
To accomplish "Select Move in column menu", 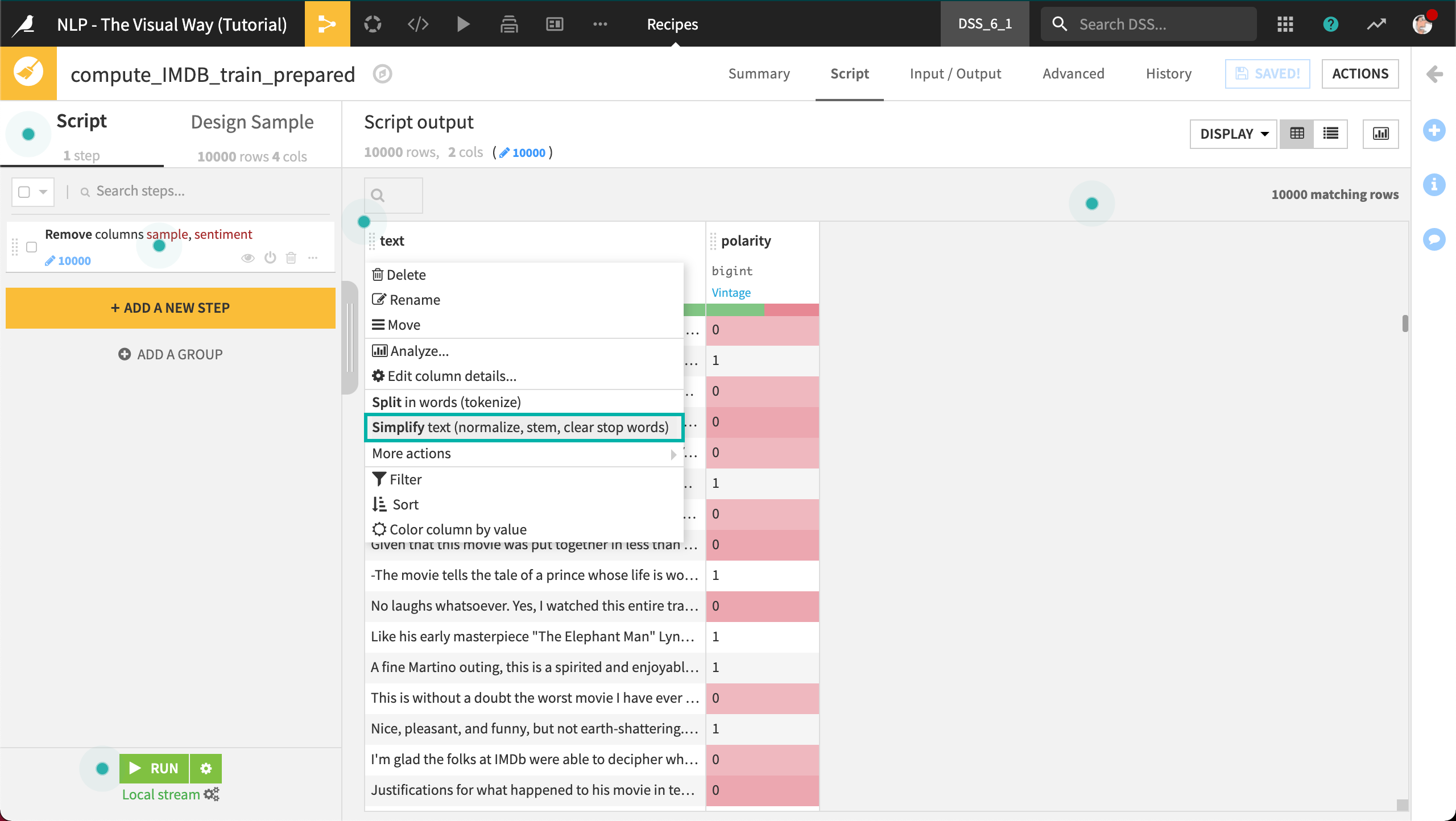I will point(524,325).
